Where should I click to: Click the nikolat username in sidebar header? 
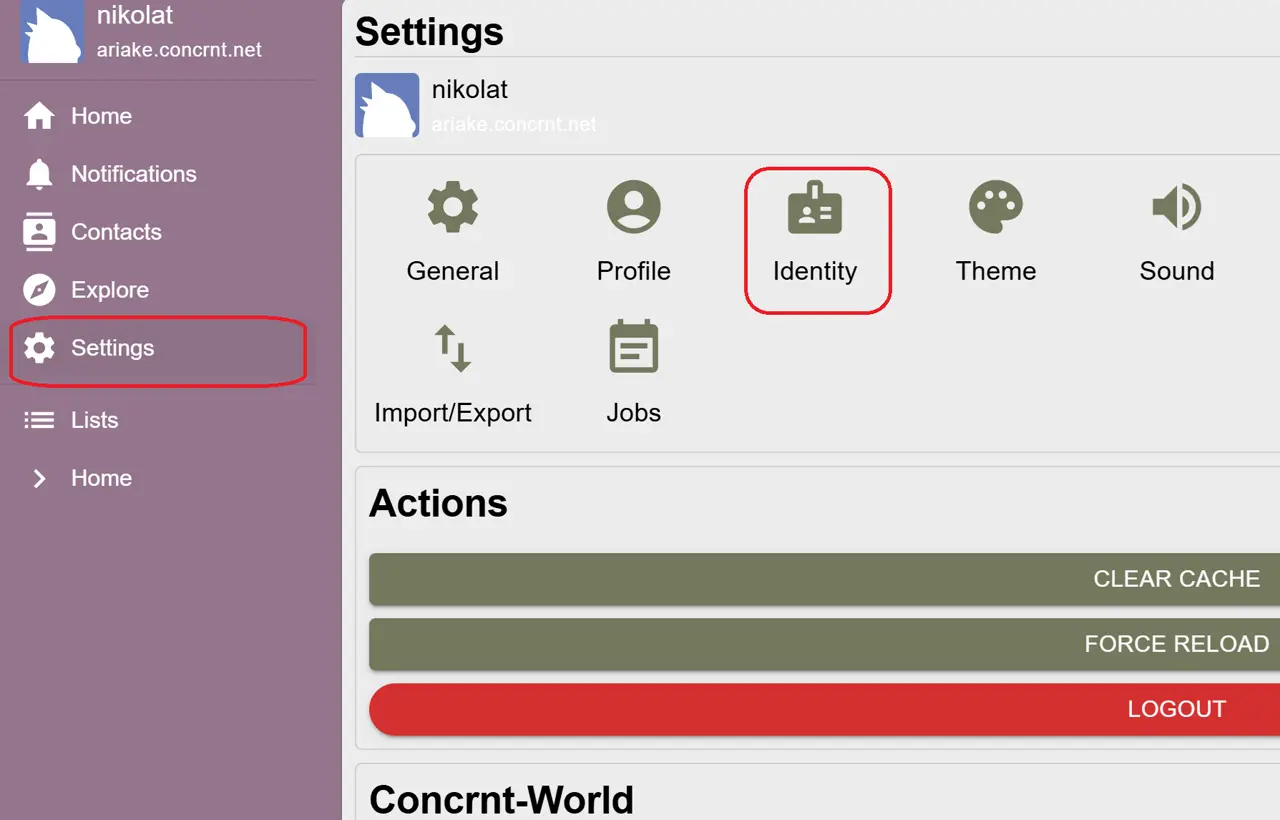point(135,16)
